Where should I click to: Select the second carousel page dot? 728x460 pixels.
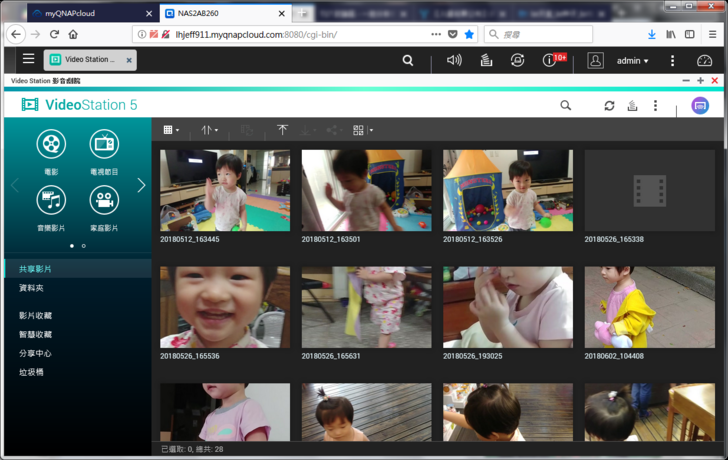click(x=84, y=246)
